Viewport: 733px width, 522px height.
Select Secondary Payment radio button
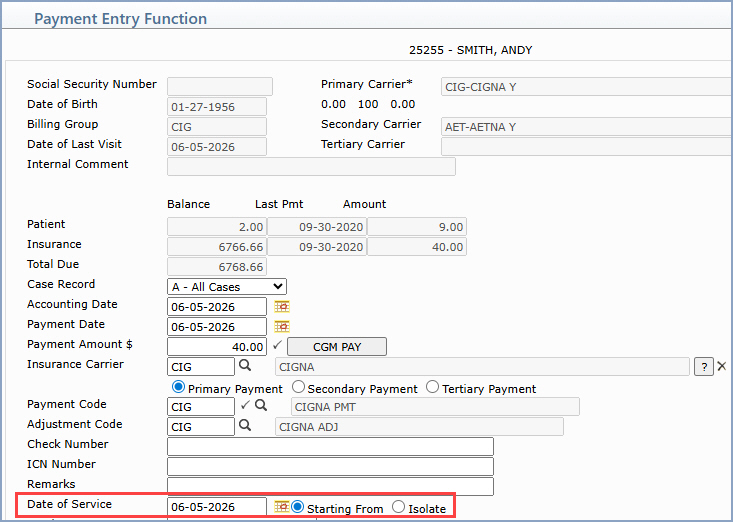298,387
